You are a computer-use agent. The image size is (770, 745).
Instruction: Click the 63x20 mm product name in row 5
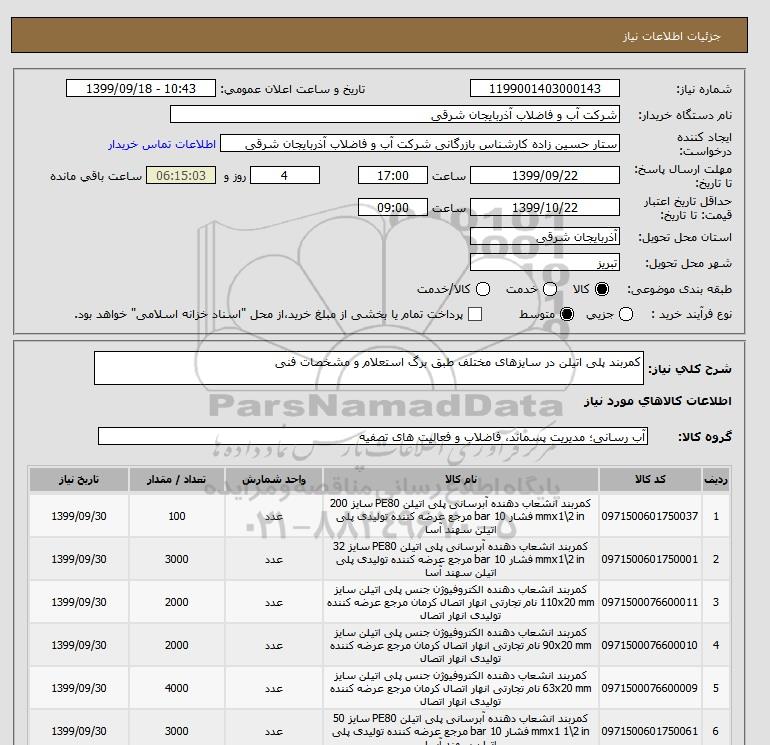click(x=461, y=688)
